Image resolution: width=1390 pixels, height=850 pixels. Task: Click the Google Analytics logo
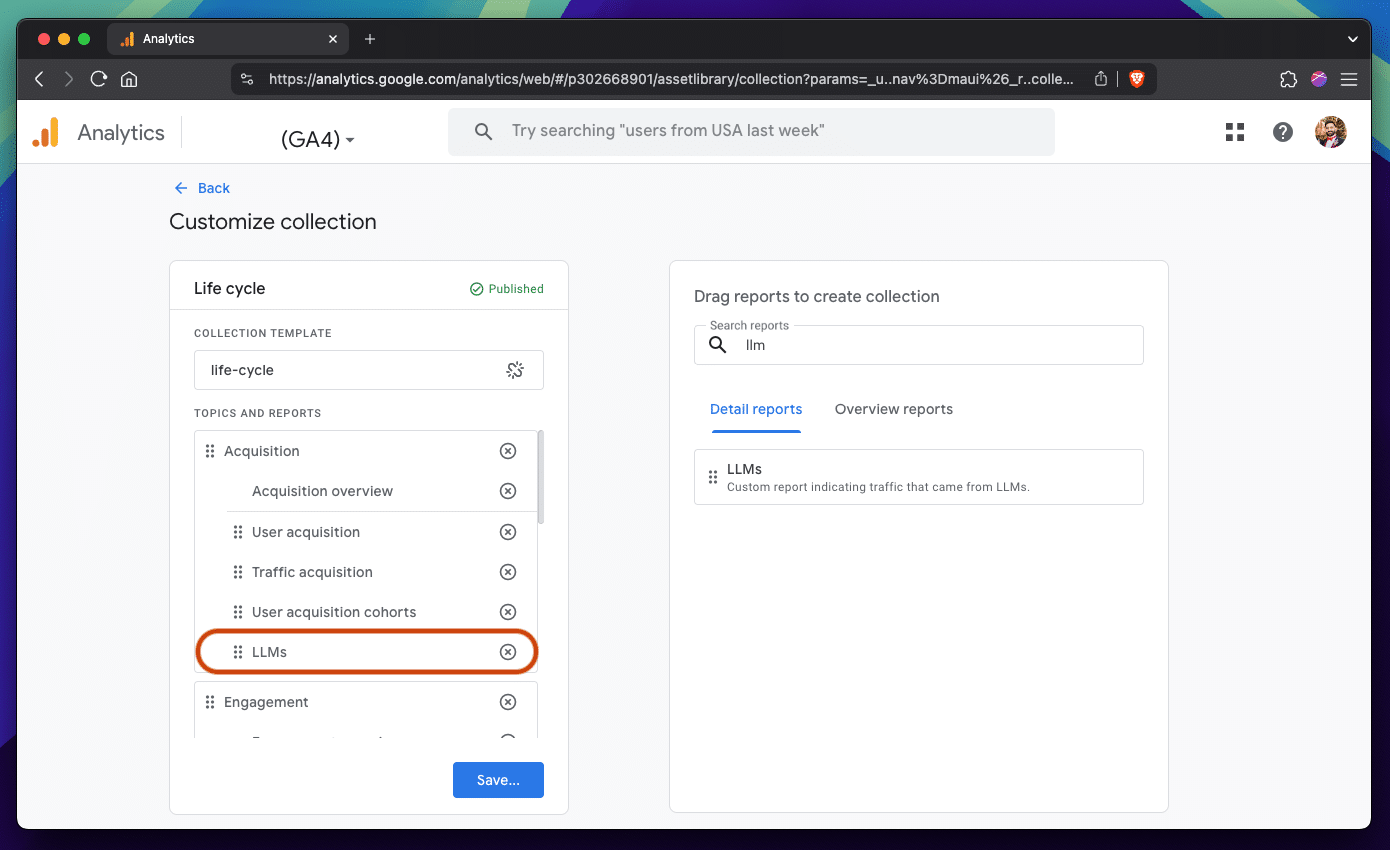click(46, 133)
